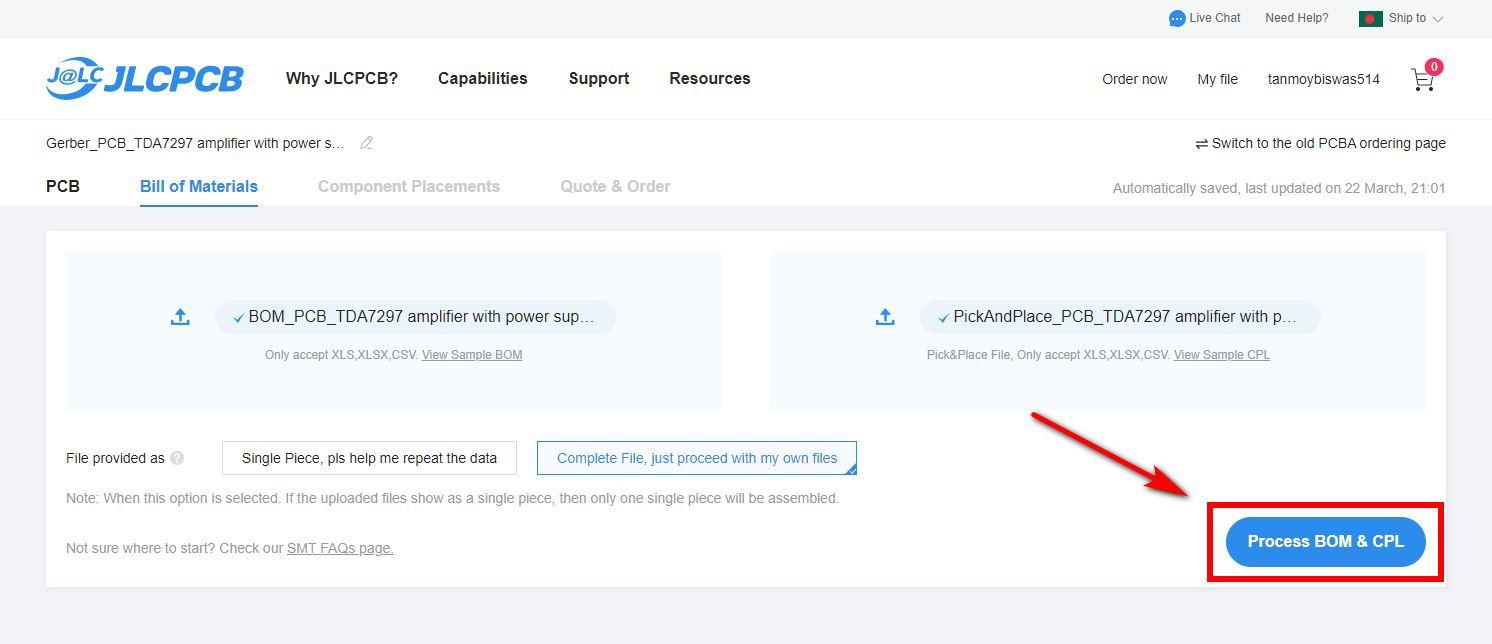Image resolution: width=1492 pixels, height=644 pixels.
Task: Click the BOM upload arrow icon
Action: (180, 317)
